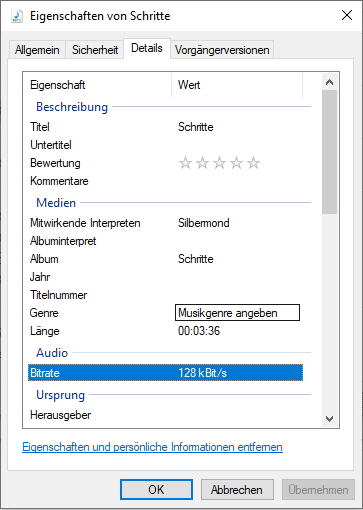
Task: Select the Mitwirkende Interpreten label
Action: pyautogui.click(x=85, y=223)
